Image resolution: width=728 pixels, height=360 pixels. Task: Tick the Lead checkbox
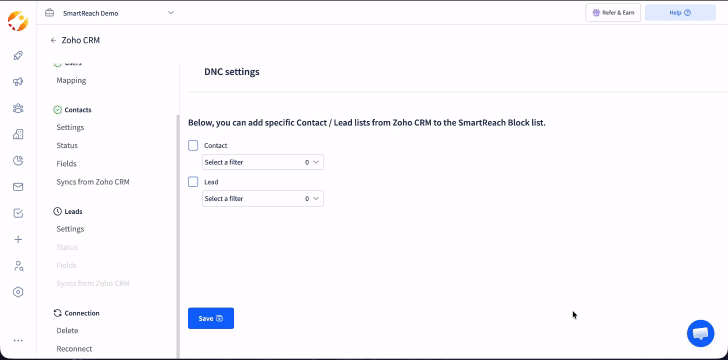[193, 182]
